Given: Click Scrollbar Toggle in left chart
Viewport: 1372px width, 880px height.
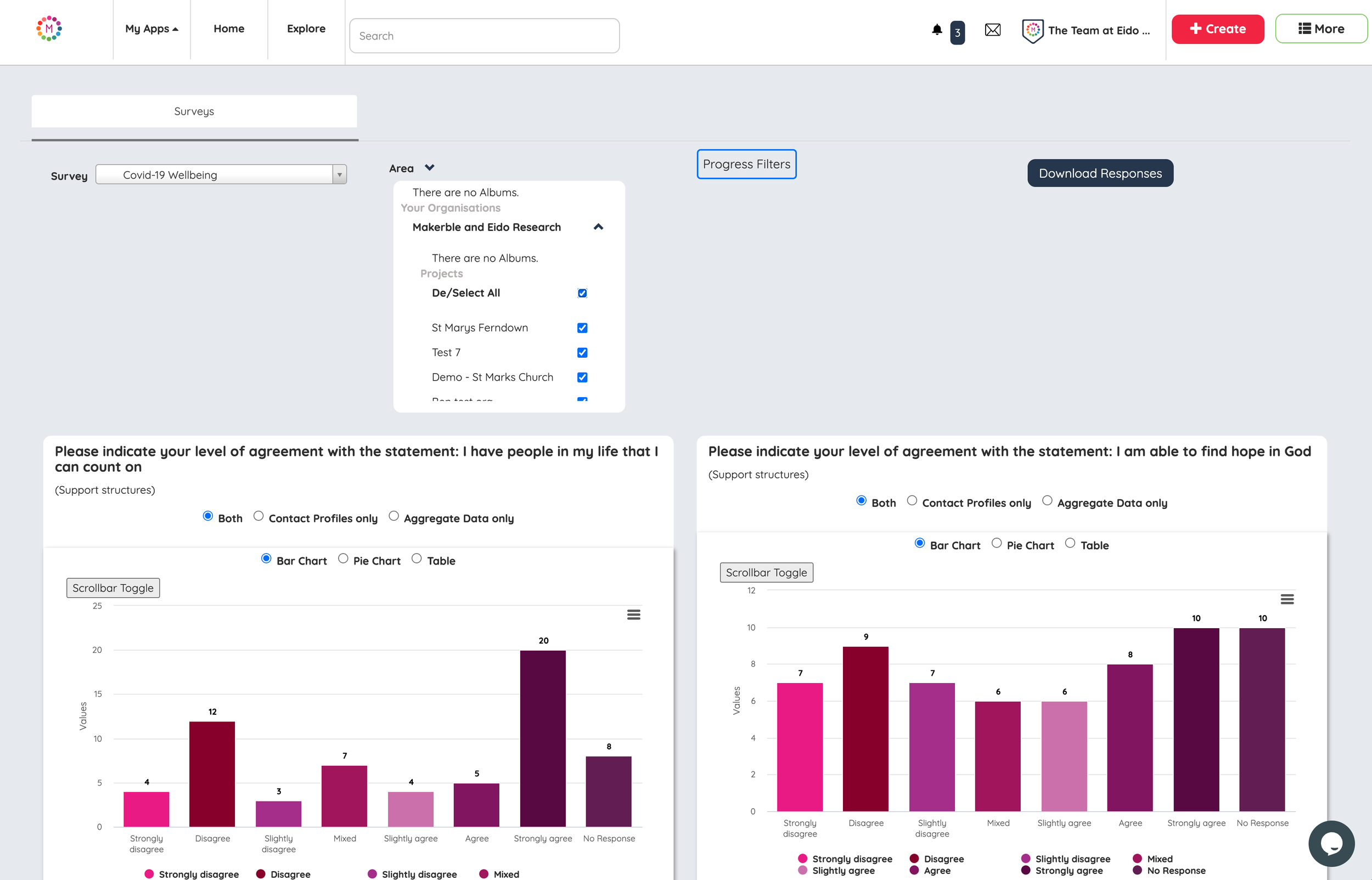Looking at the screenshot, I should click(x=113, y=588).
